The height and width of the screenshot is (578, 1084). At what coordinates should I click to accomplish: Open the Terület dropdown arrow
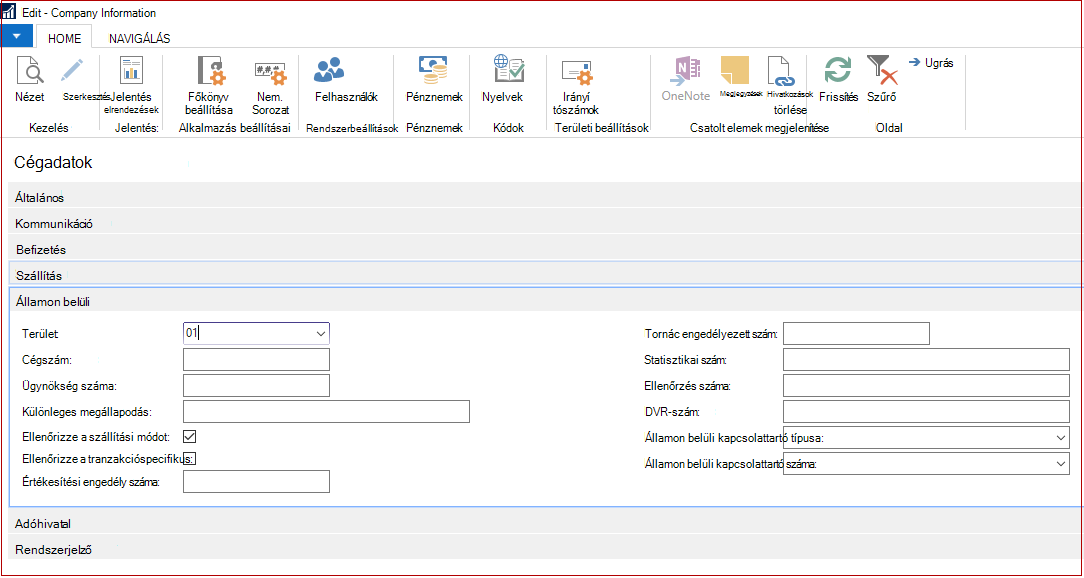(x=321, y=333)
